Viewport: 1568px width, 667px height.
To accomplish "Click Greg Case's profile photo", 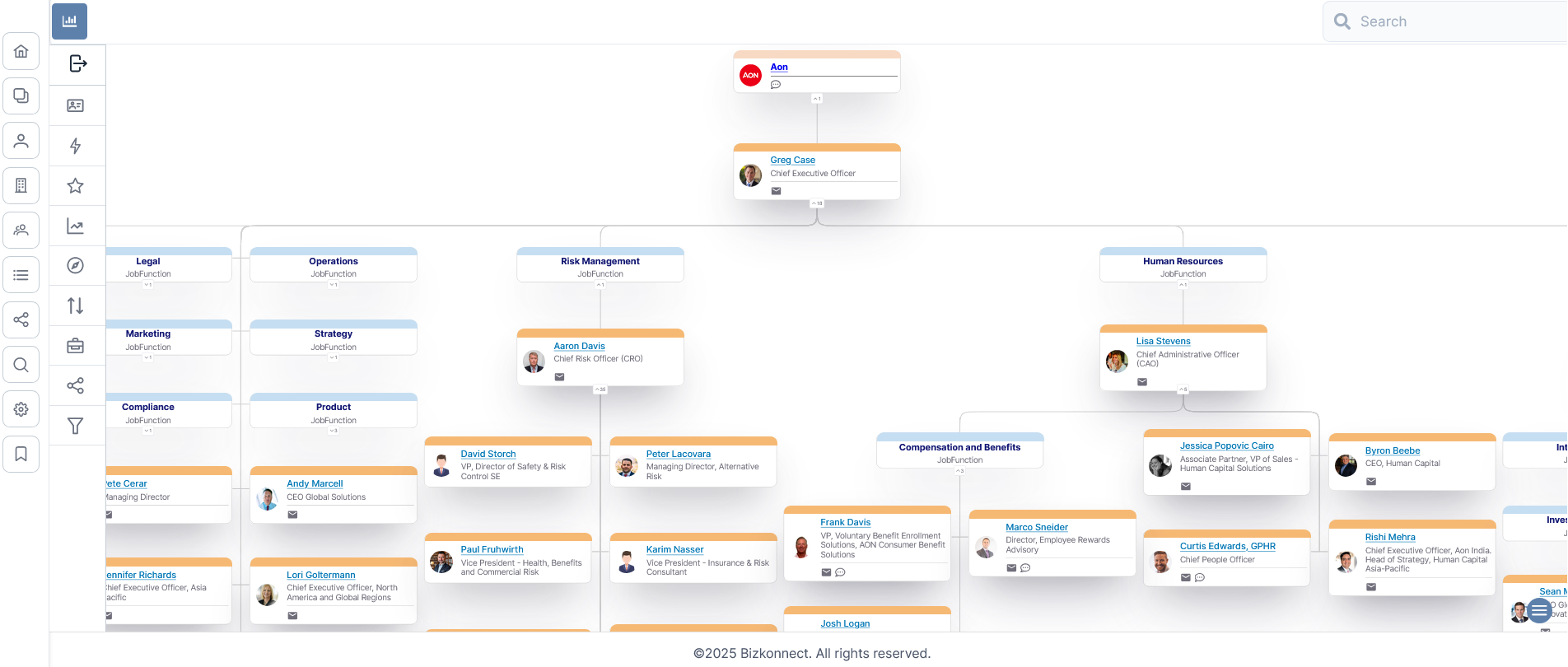I will (750, 175).
